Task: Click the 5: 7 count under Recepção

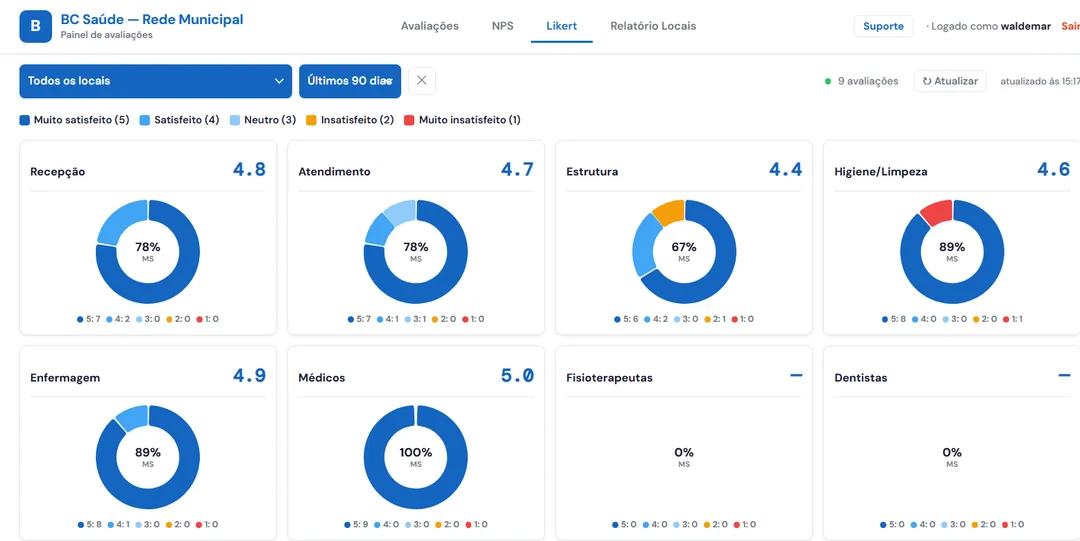Action: click(x=89, y=319)
